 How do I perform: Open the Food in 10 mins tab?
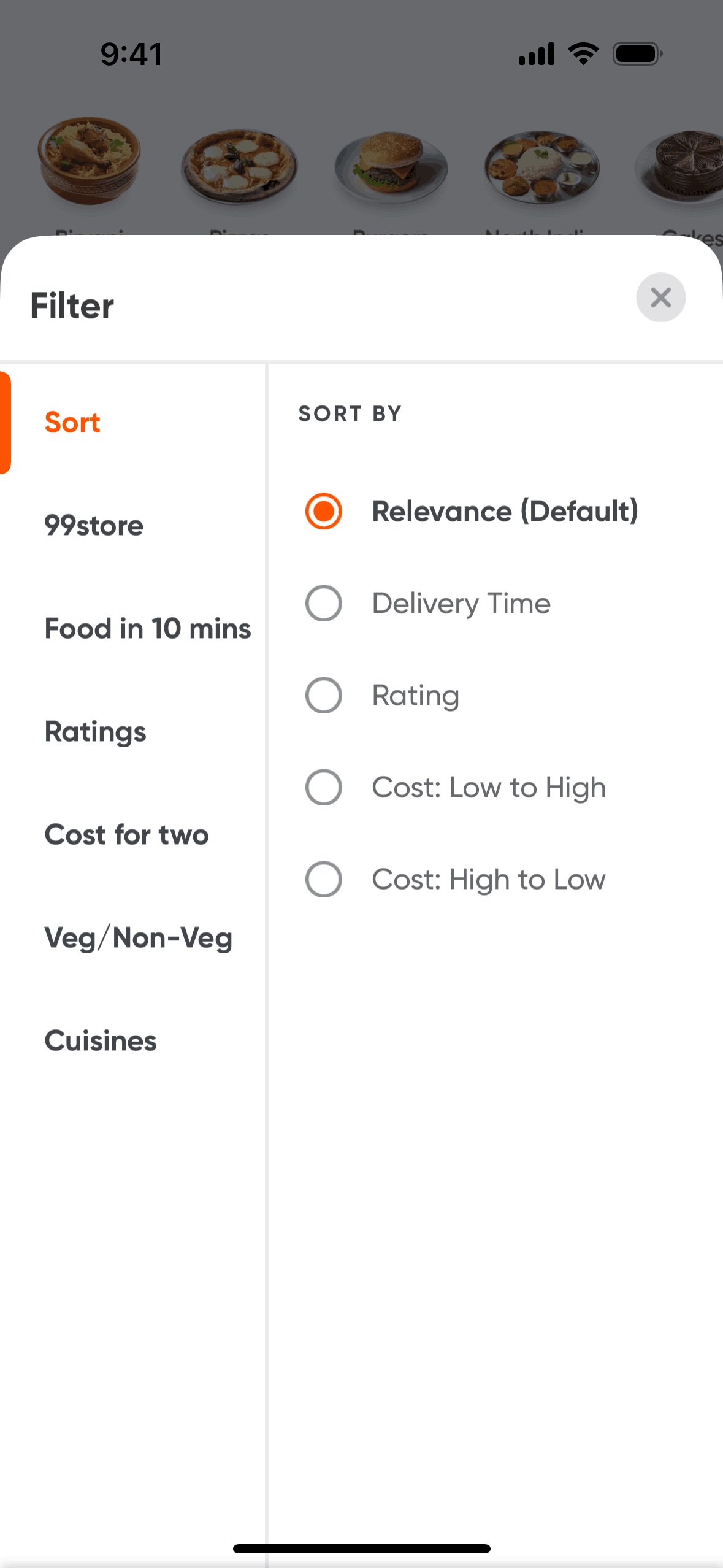pos(148,629)
